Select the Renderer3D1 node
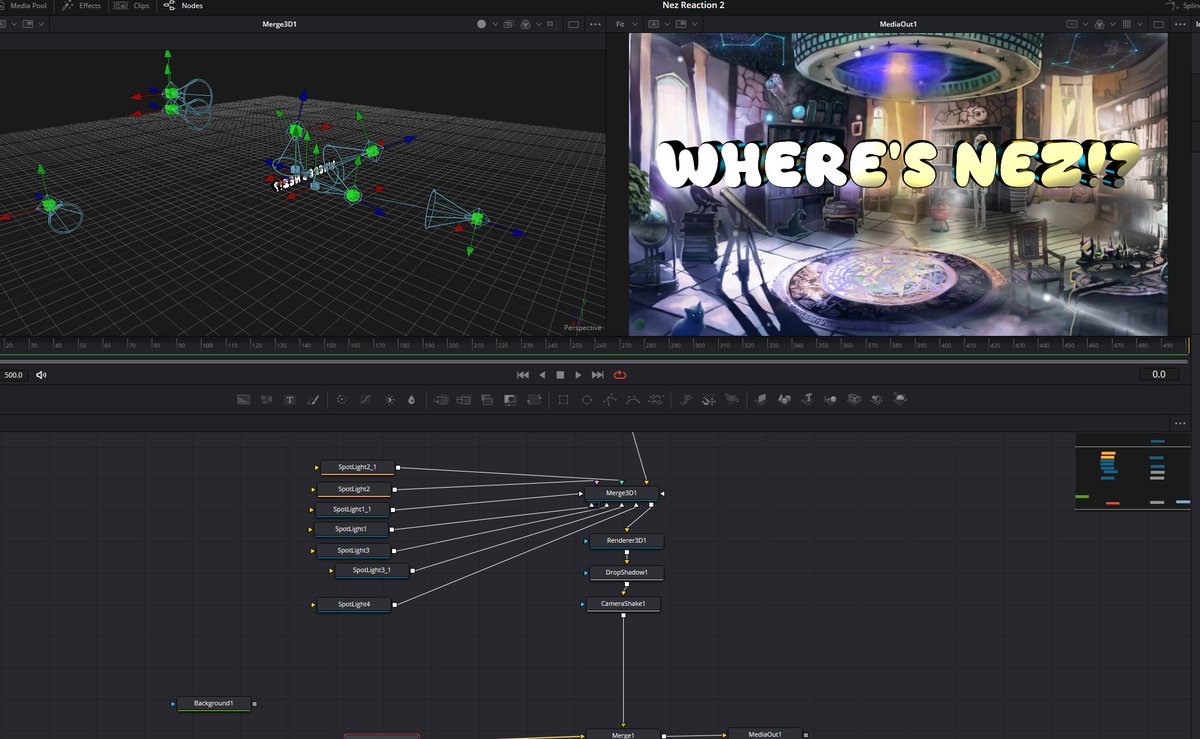The height and width of the screenshot is (739, 1200). click(626, 541)
